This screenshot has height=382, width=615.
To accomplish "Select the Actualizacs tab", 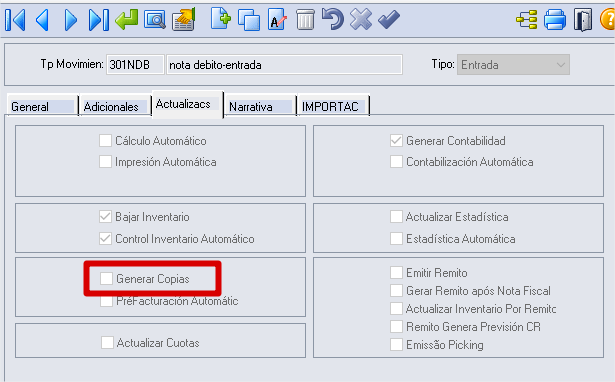I will coord(187,104).
